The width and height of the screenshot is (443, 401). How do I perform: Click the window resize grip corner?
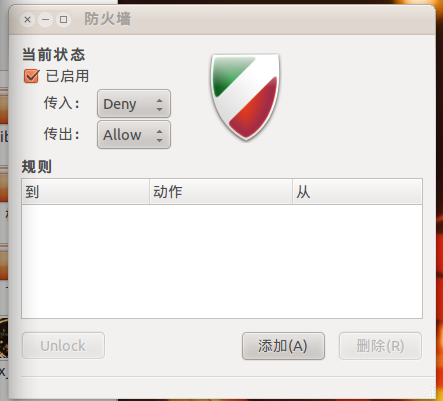coord(431,393)
